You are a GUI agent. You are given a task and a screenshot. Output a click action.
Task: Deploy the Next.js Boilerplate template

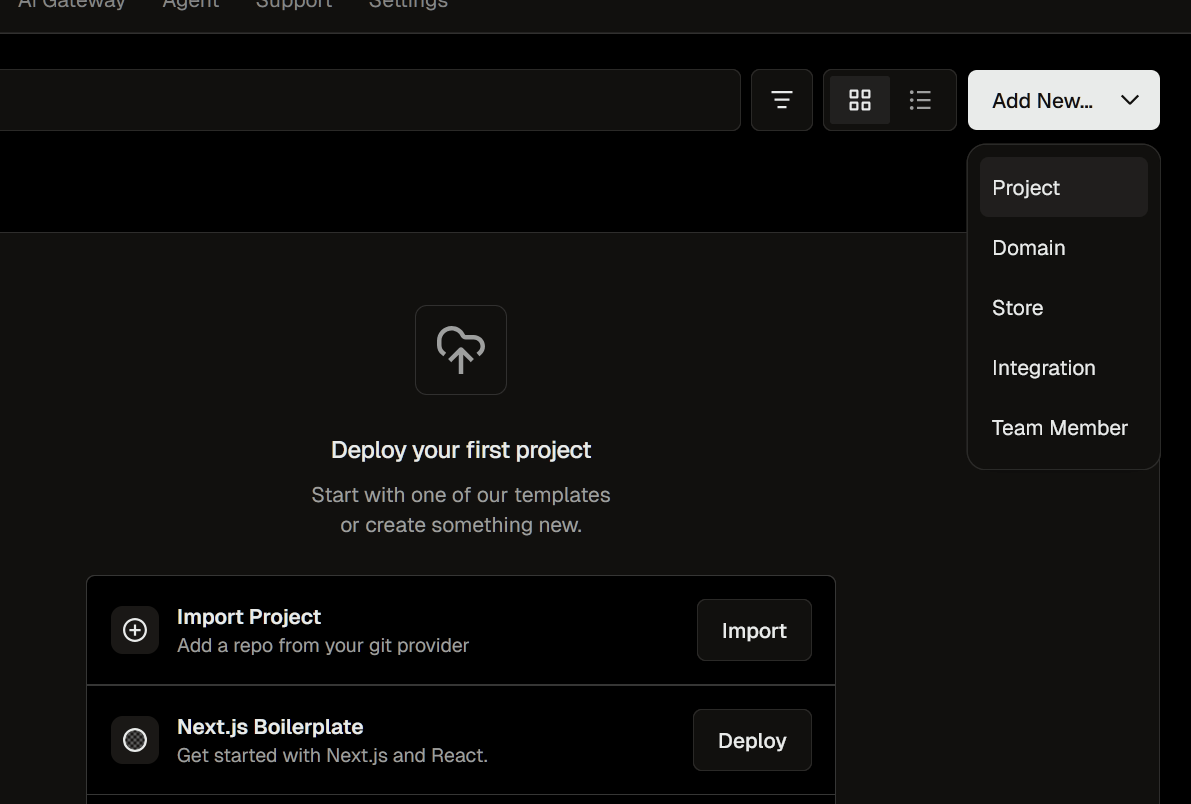pos(752,740)
